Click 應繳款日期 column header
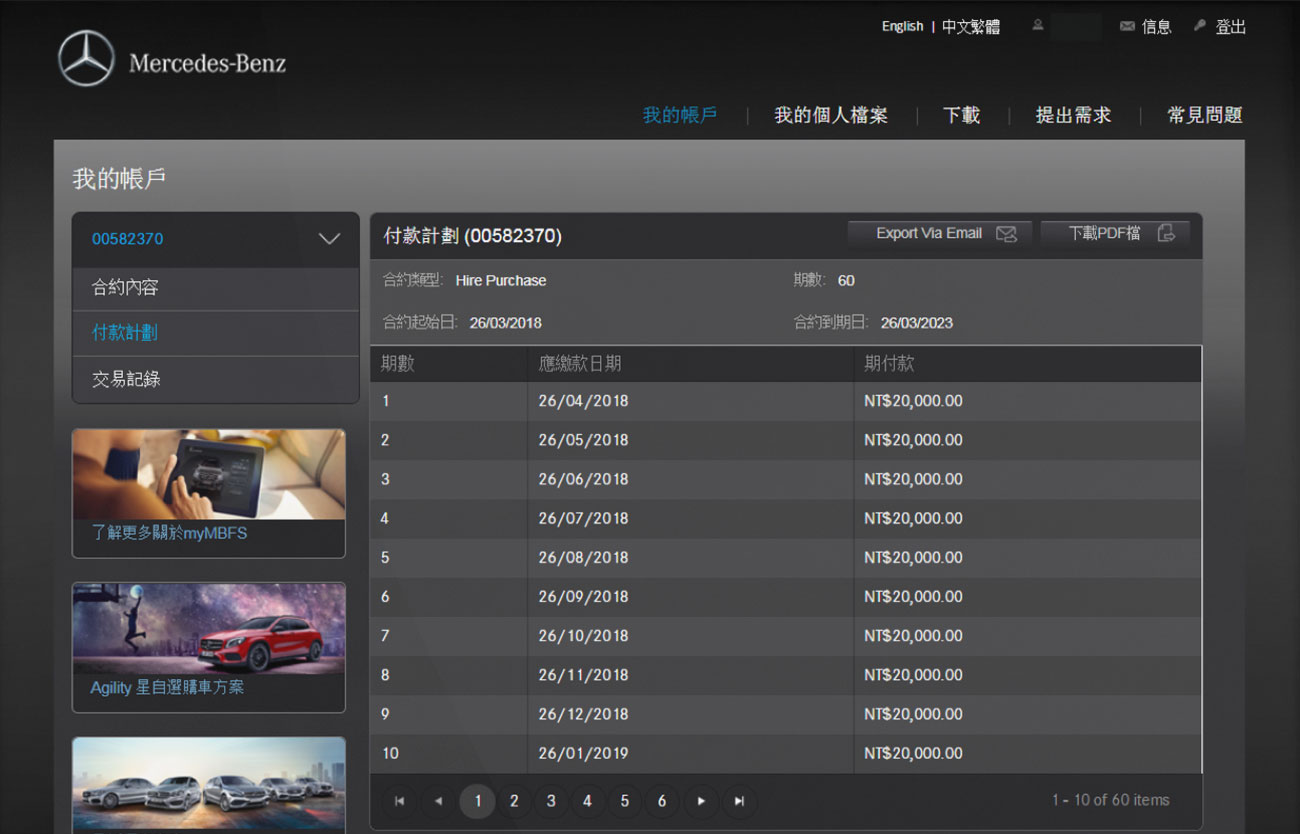The width and height of the screenshot is (1300, 834). point(580,364)
